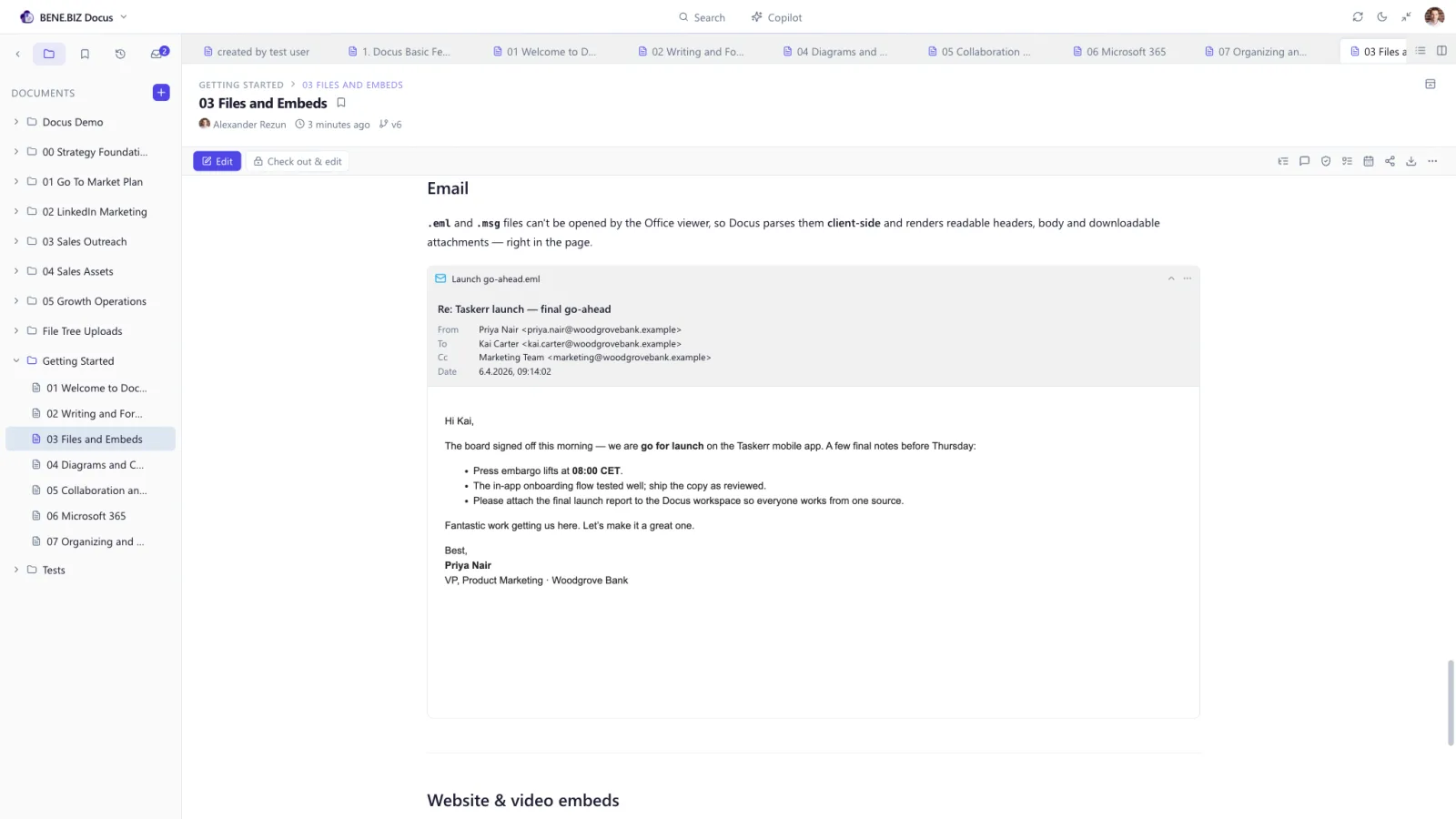Toggle split view layout icon
Screen dimensions: 1456x819
(x=1441, y=51)
